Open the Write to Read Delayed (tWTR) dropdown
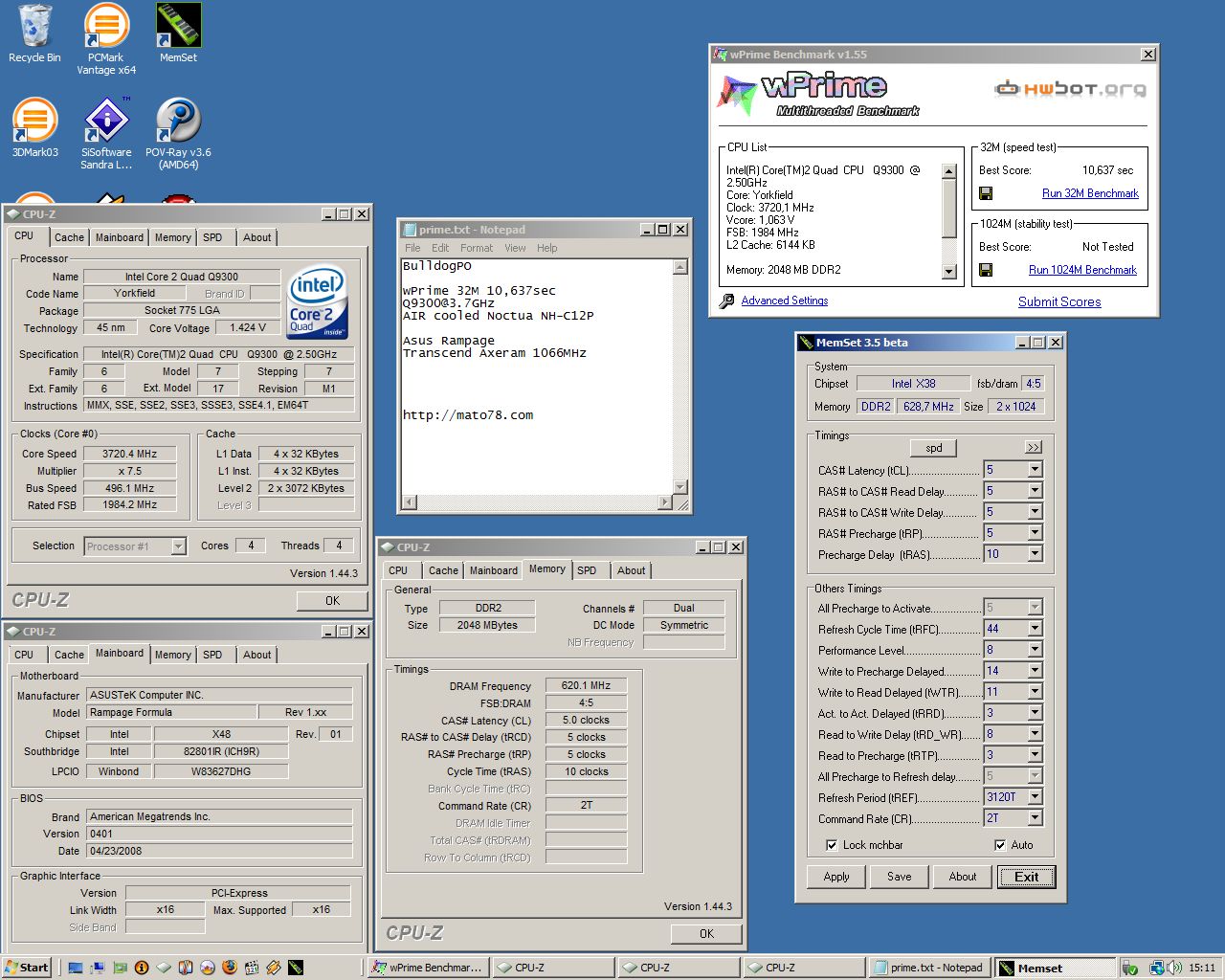The image size is (1225, 980). 1035,692
